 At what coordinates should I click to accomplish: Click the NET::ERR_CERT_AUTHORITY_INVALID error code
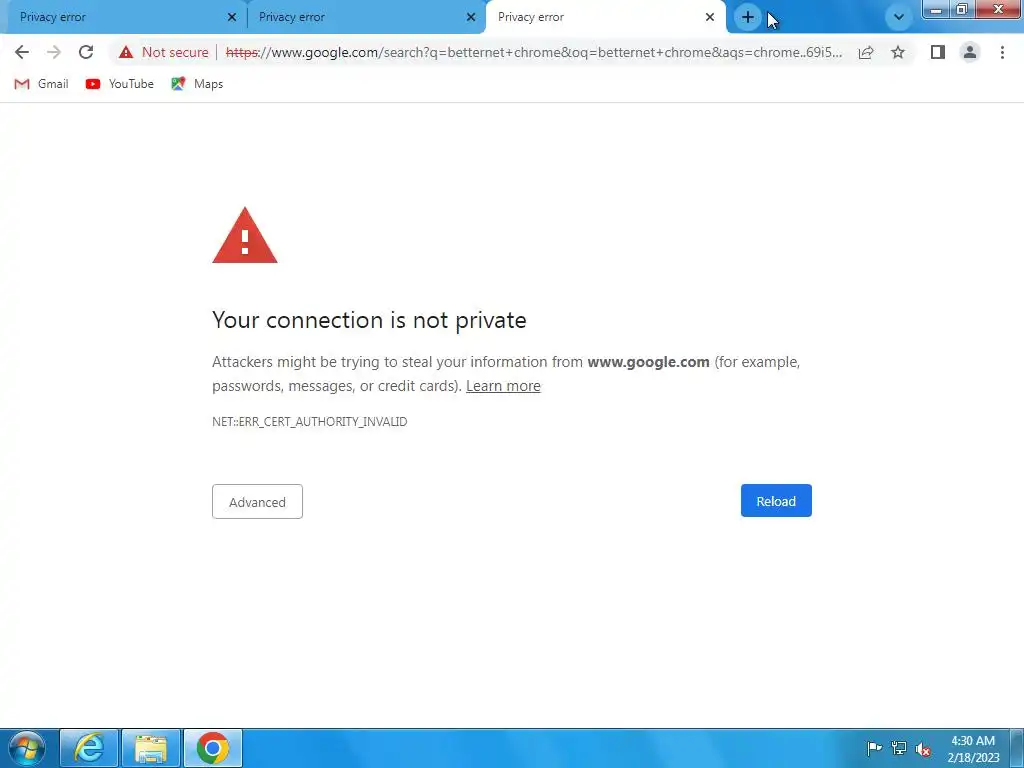click(310, 422)
